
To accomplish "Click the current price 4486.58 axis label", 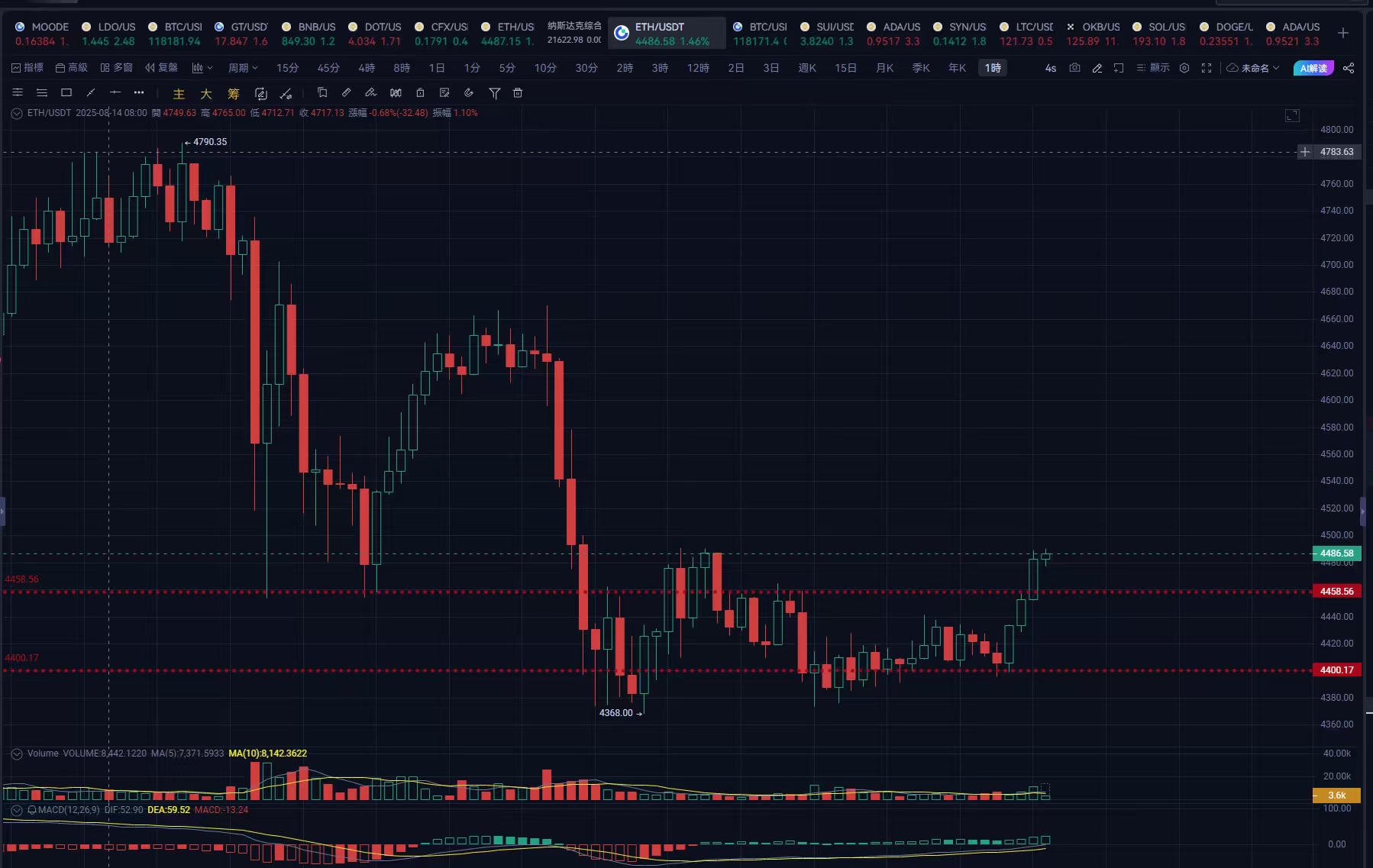I will point(1336,553).
